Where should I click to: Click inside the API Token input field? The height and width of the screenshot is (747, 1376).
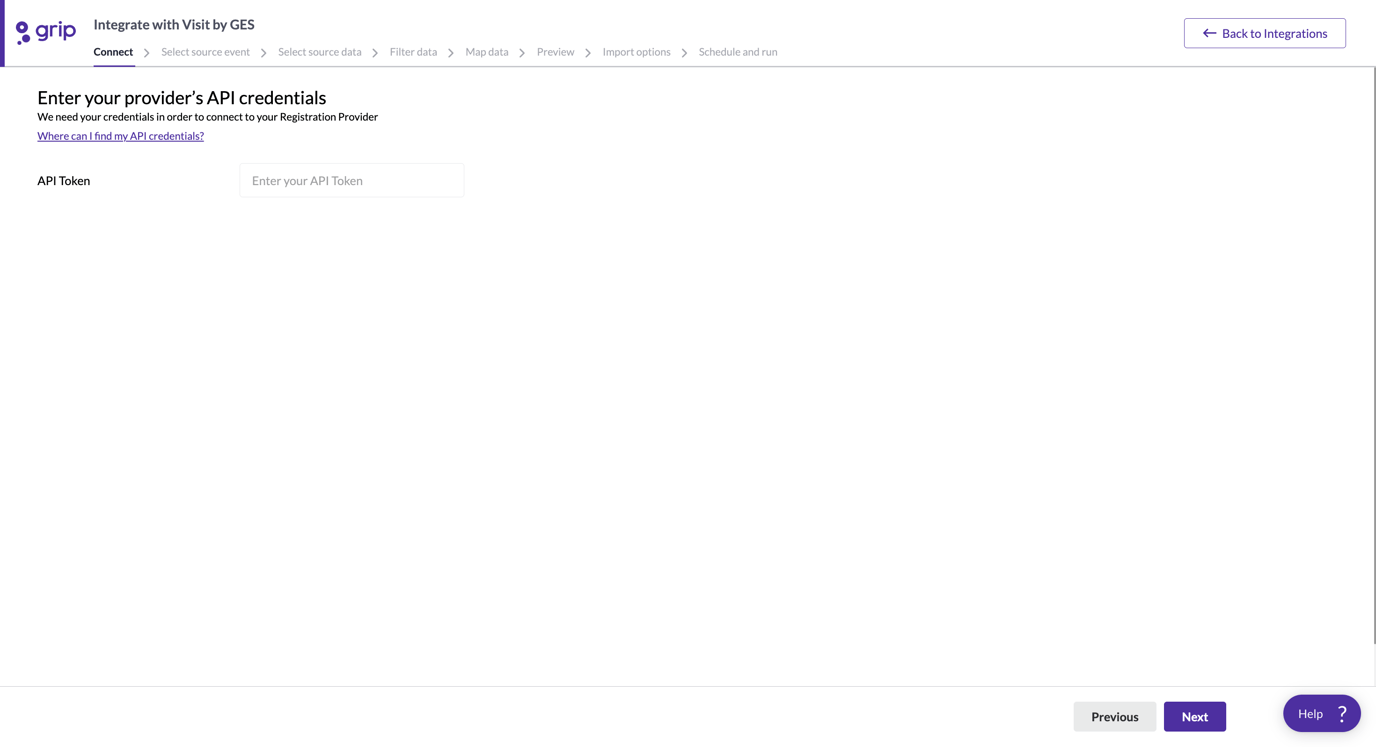coord(351,180)
